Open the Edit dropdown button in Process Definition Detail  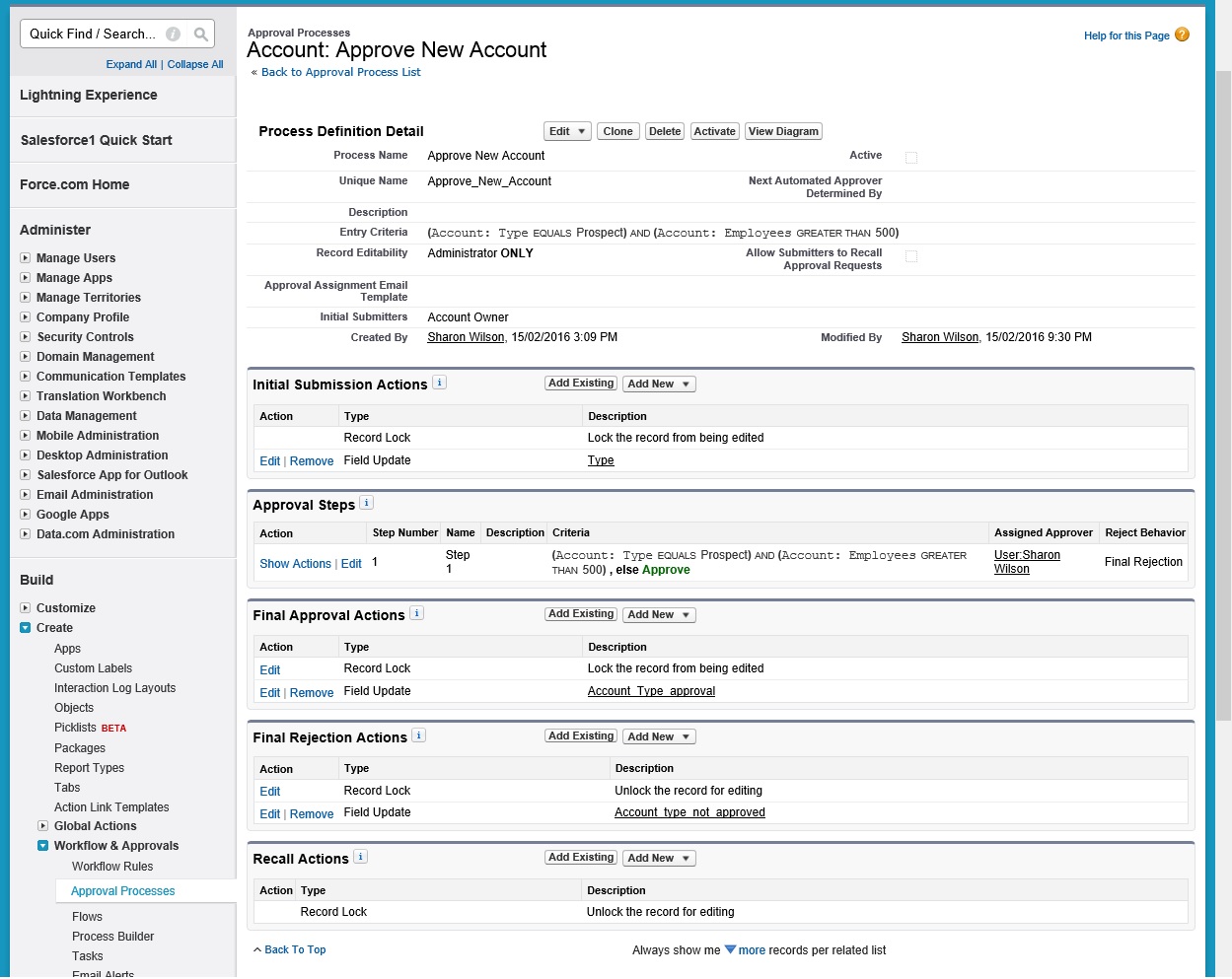[567, 131]
